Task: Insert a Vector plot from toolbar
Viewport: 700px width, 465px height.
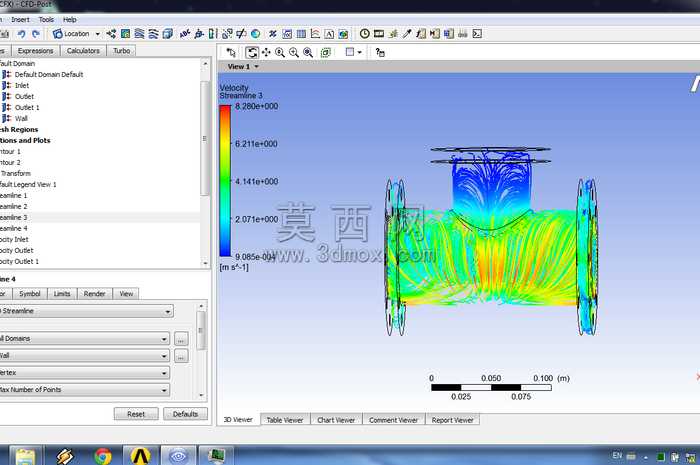Action: [x=111, y=34]
